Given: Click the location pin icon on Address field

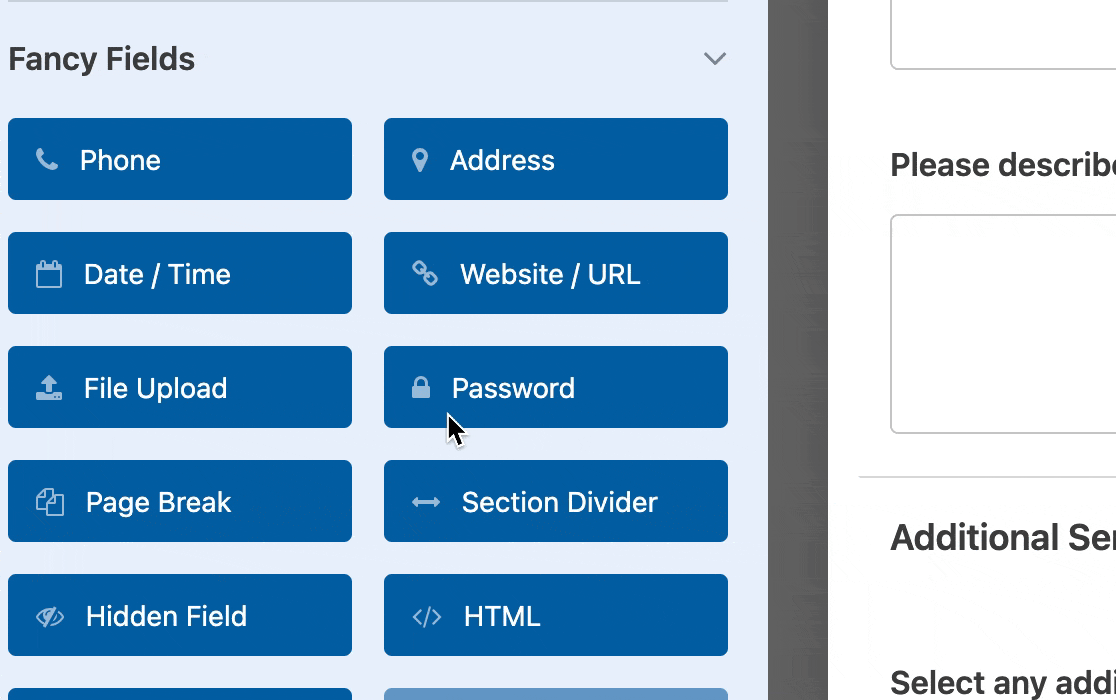Looking at the screenshot, I should point(420,159).
